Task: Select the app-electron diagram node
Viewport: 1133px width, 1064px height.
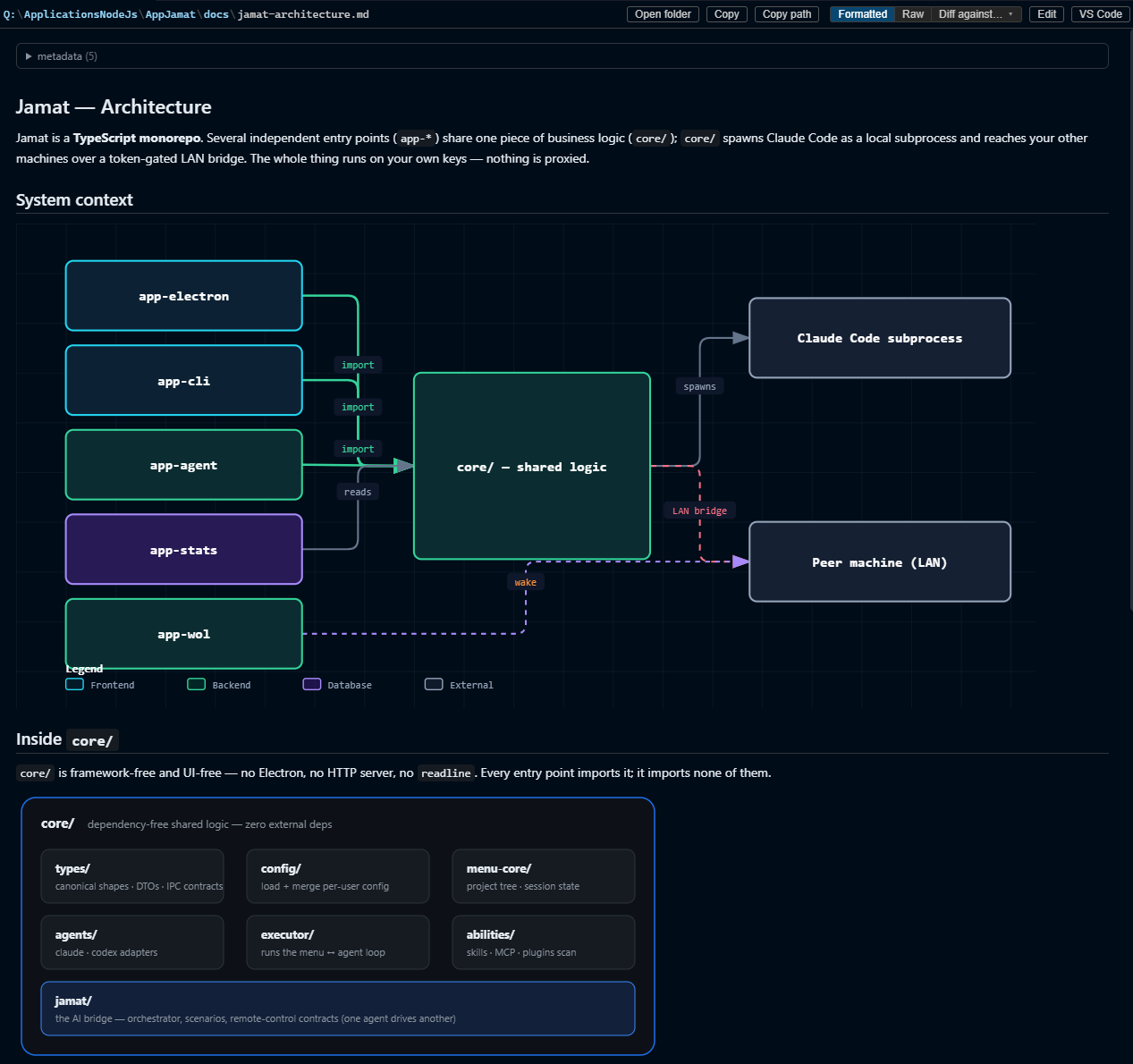Action: [184, 296]
